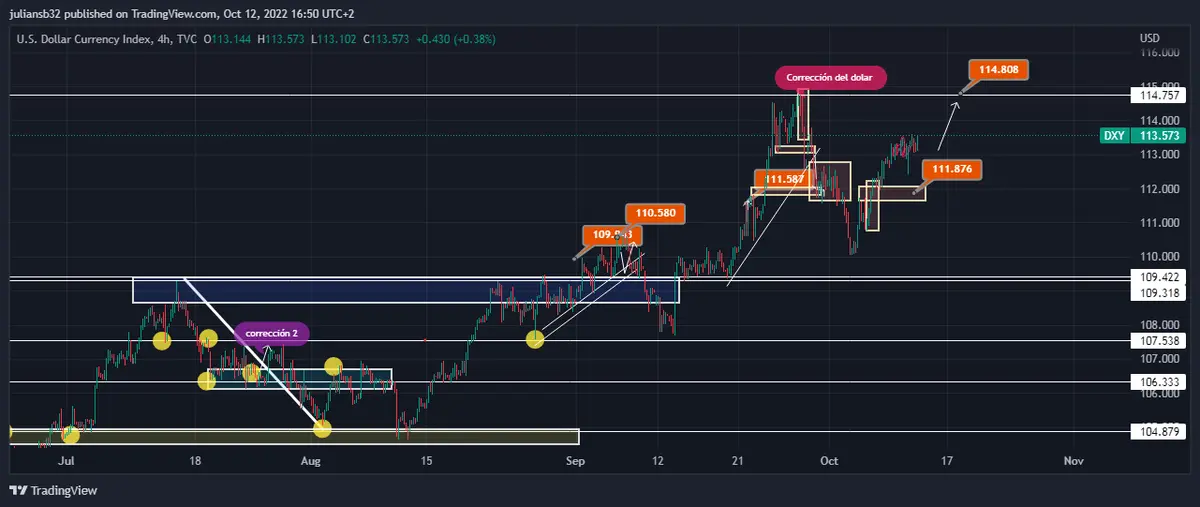This screenshot has height=507, width=1200.
Task: Open the USD currency label
Action: click(1149, 38)
